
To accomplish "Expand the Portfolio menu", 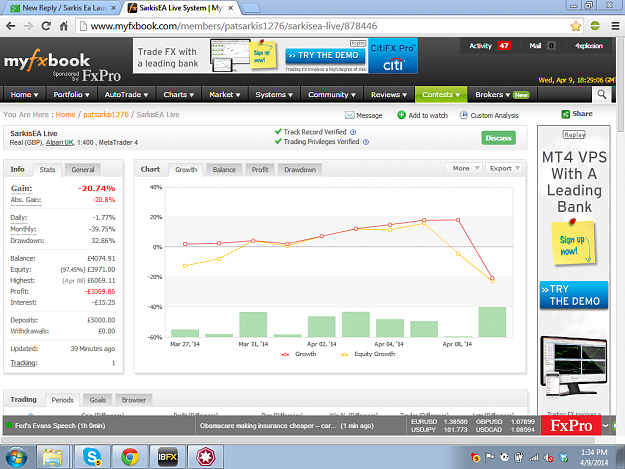I will tap(72, 94).
